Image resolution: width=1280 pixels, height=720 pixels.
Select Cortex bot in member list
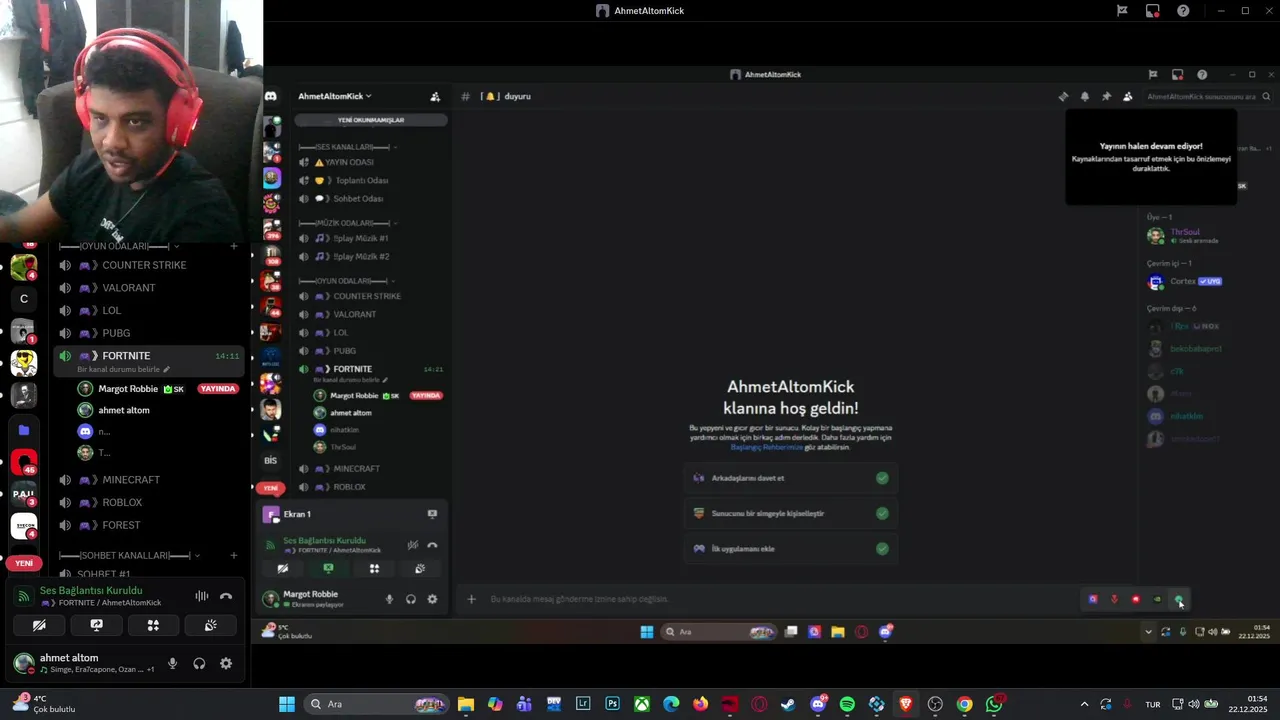tap(1184, 282)
